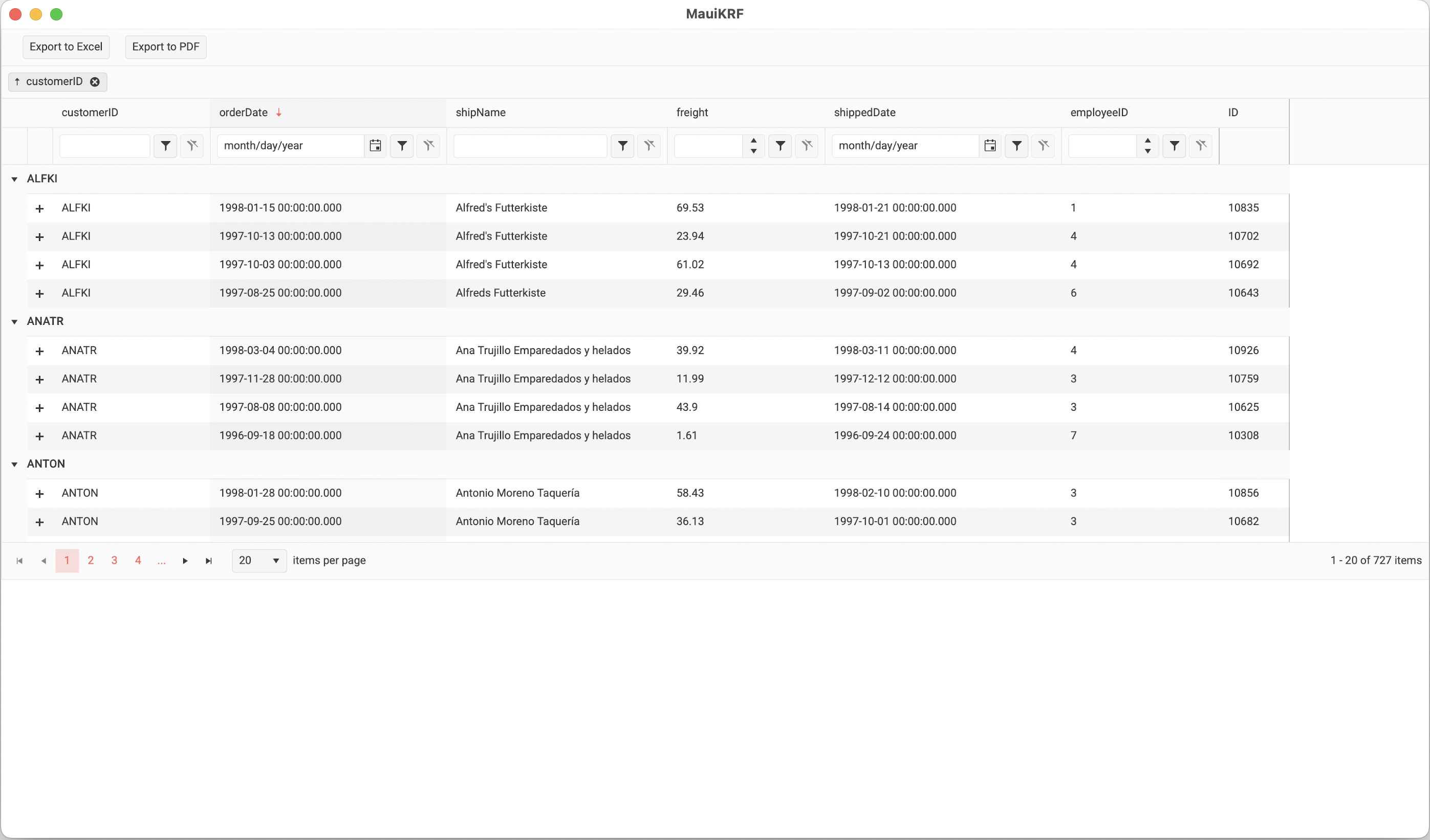This screenshot has height=840, width=1430.
Task: Remove the customerID grouping chip
Action: click(x=95, y=82)
